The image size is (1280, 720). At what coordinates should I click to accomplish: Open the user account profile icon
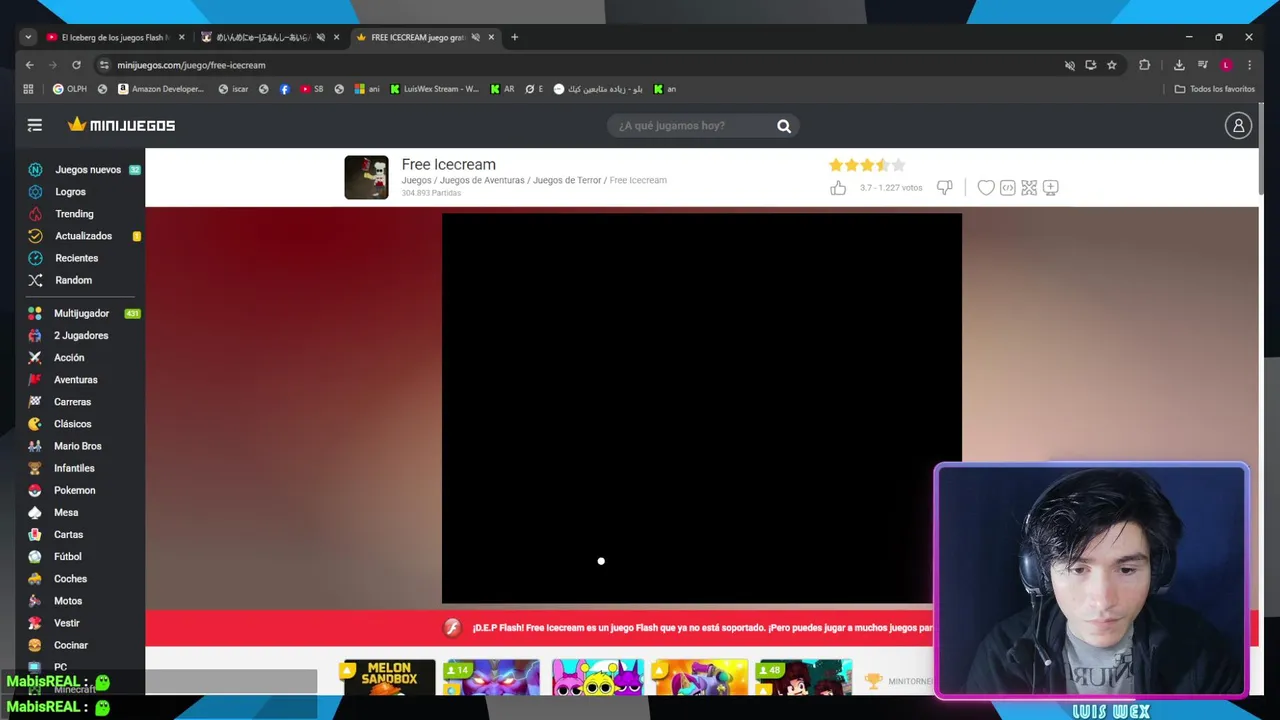(x=1238, y=125)
